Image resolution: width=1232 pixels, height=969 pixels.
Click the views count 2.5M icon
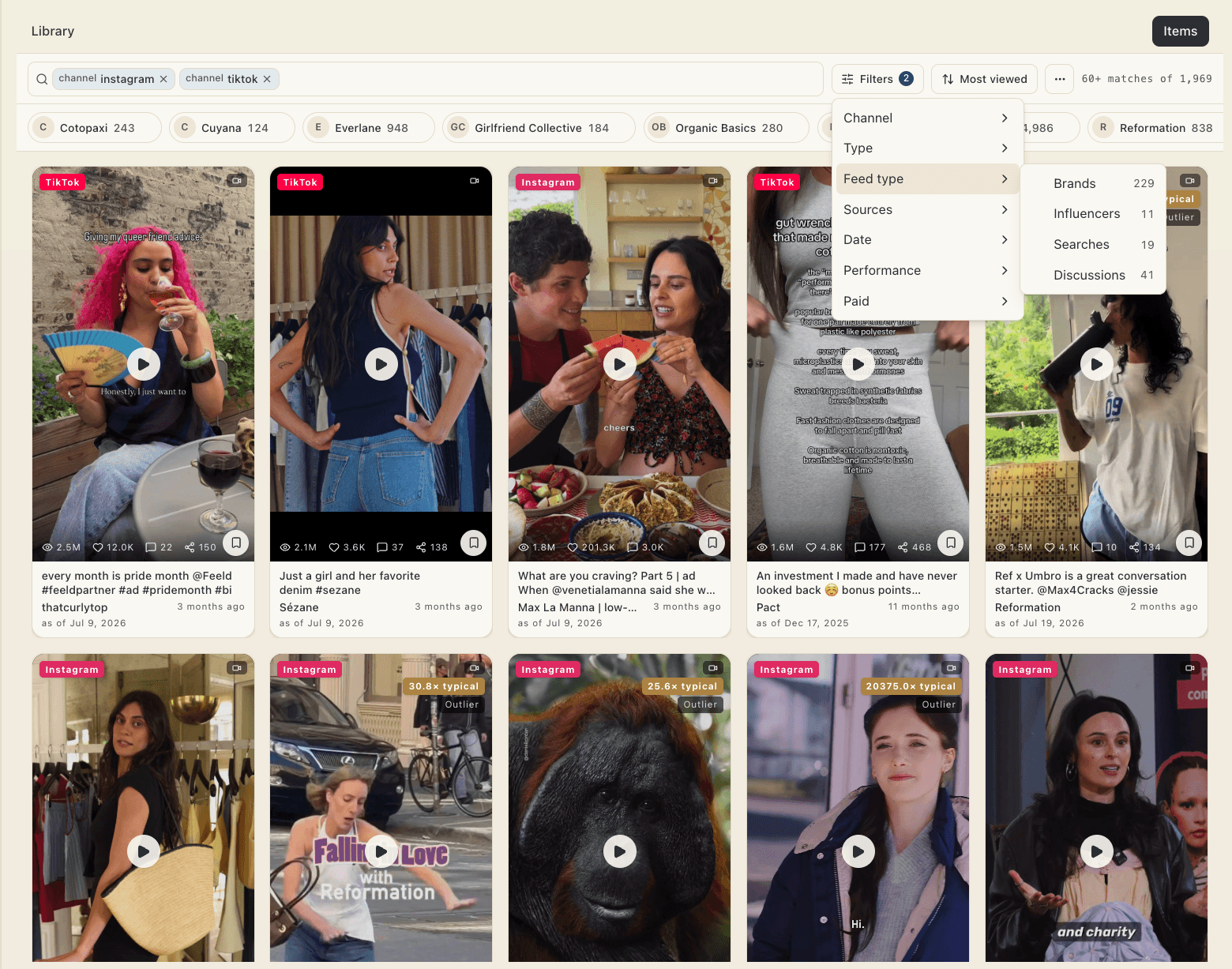pyautogui.click(x=47, y=547)
